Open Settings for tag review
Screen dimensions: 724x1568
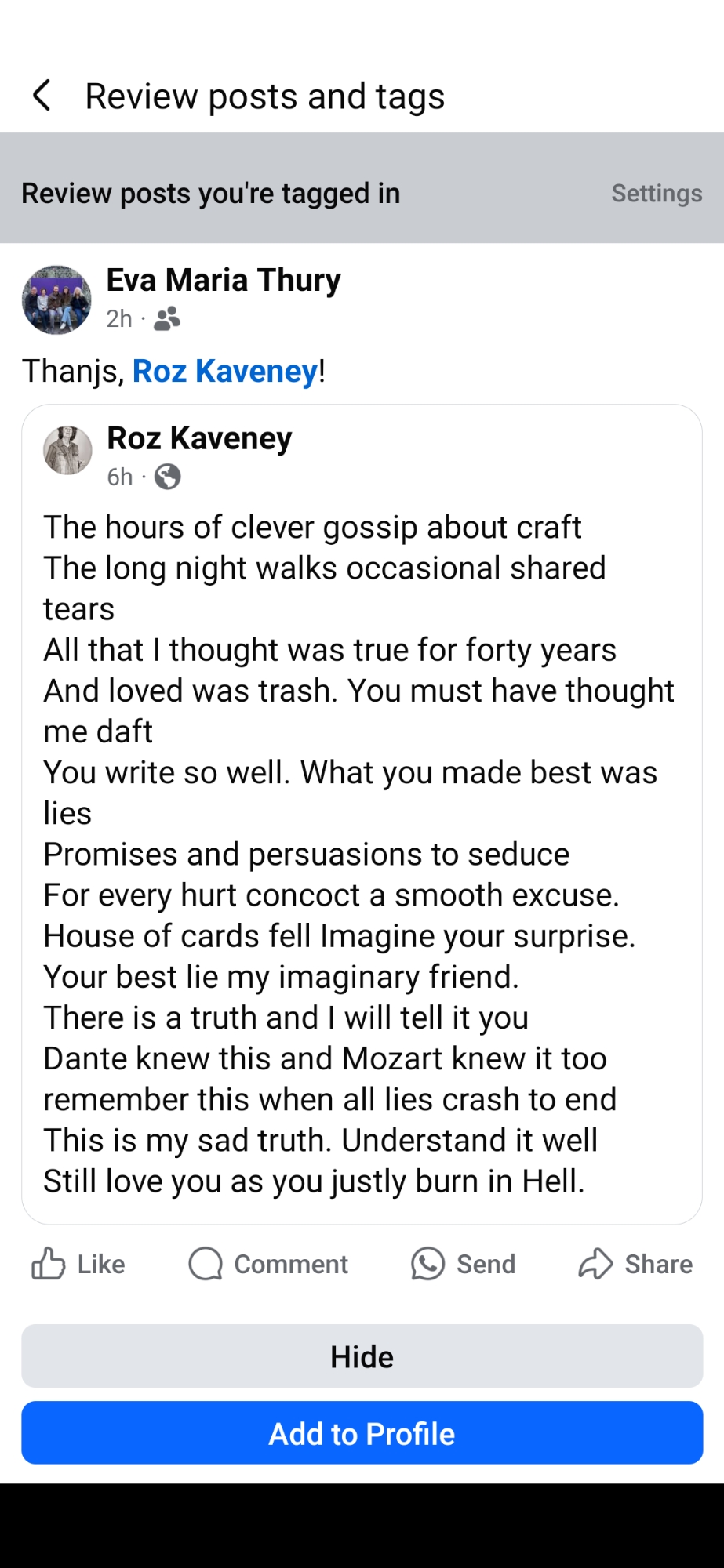[657, 194]
